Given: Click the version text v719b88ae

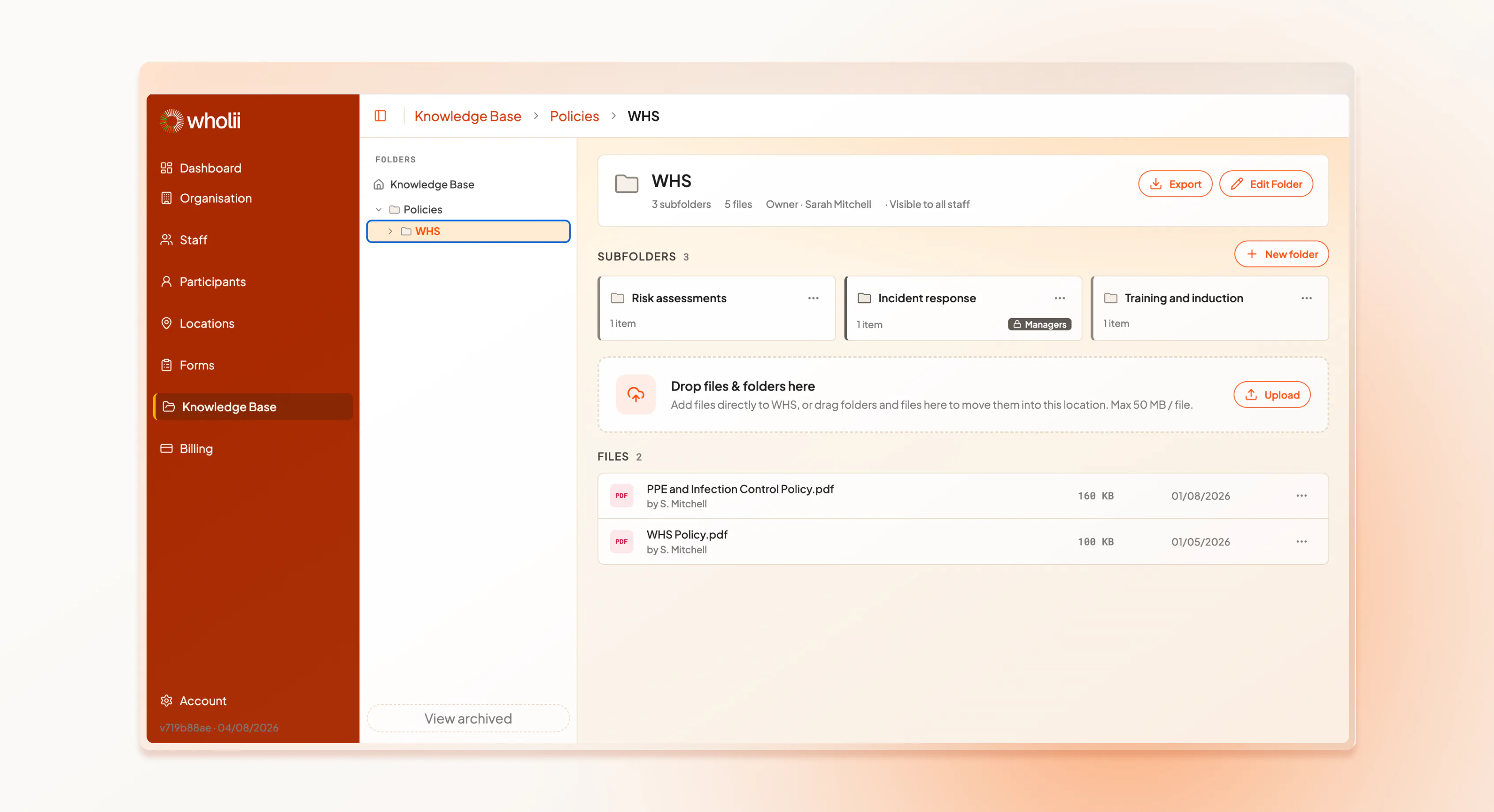Looking at the screenshot, I should pyautogui.click(x=185, y=727).
